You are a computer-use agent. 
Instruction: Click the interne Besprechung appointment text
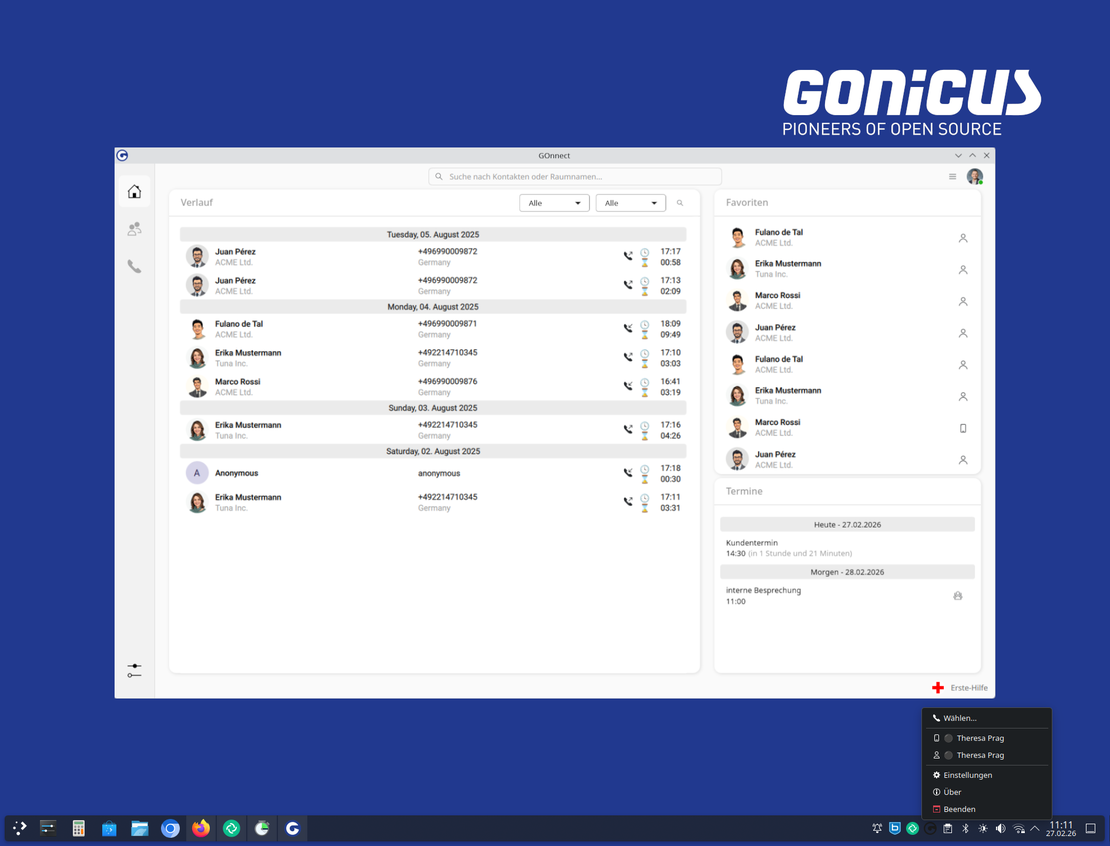763,590
